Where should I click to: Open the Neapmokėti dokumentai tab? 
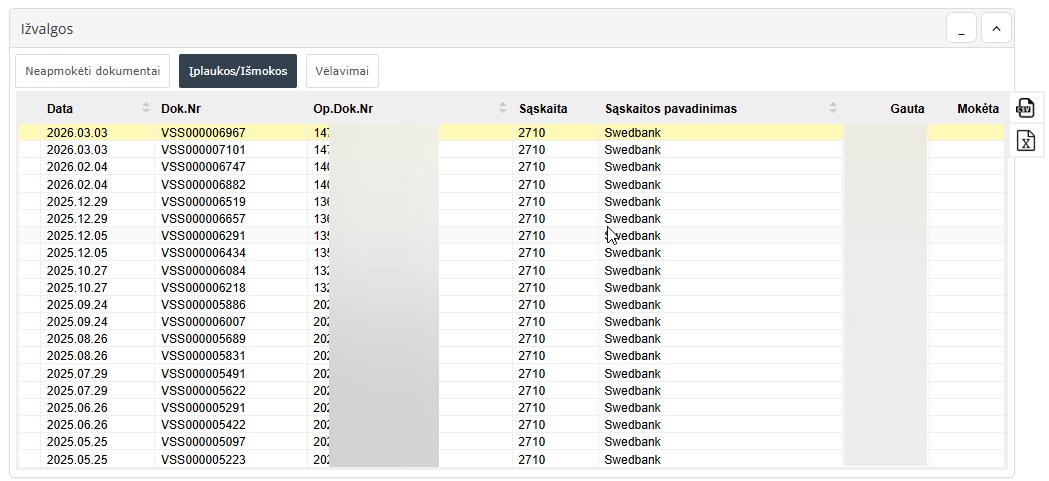coord(92,71)
